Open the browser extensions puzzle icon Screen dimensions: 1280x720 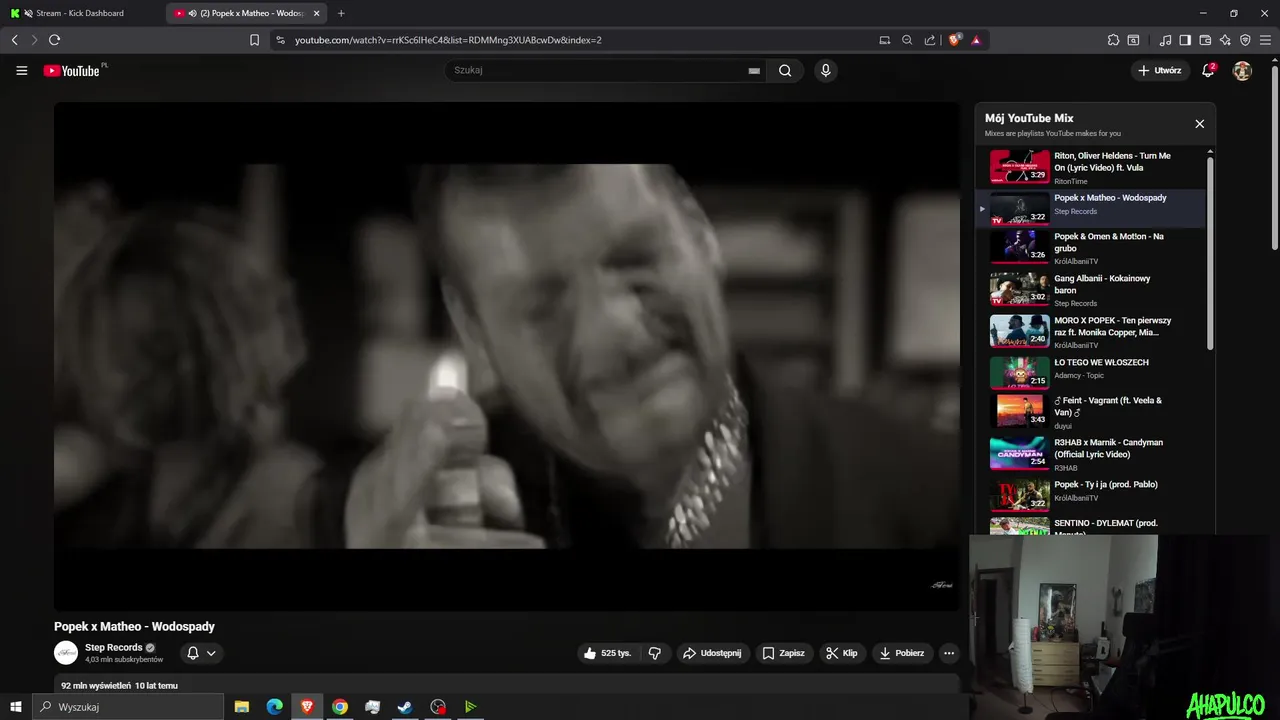[x=1113, y=40]
